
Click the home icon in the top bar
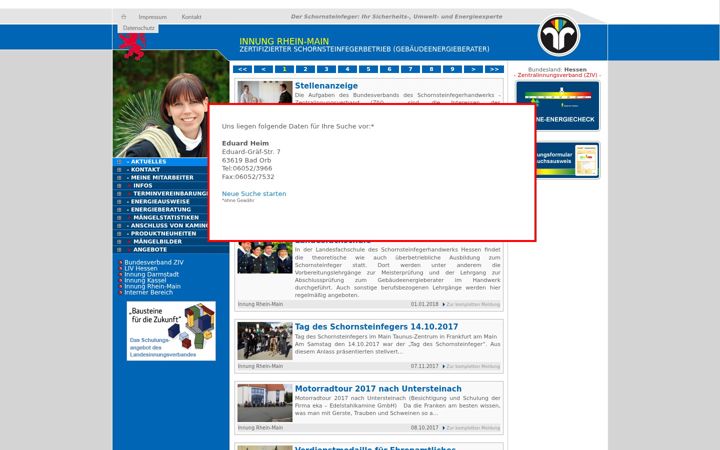coord(124,17)
